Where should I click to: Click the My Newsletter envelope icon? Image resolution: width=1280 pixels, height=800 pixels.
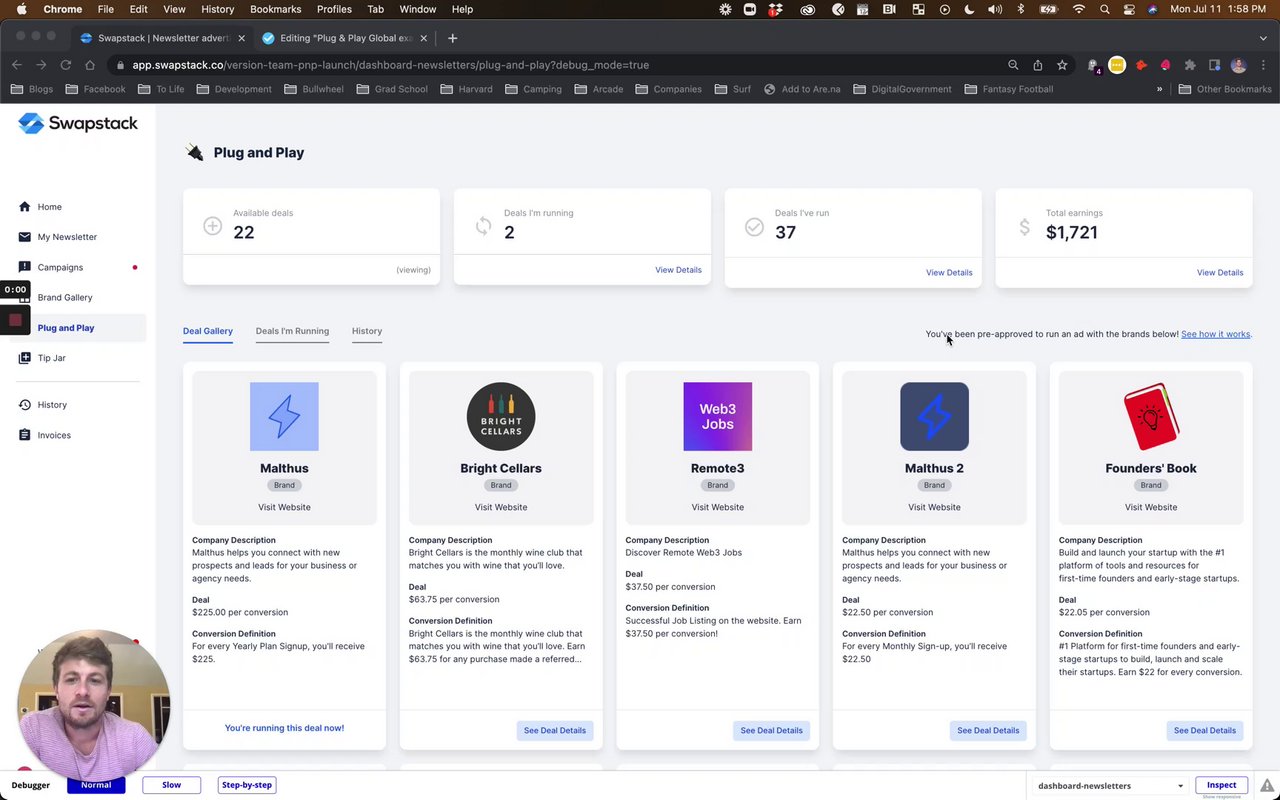click(x=25, y=237)
